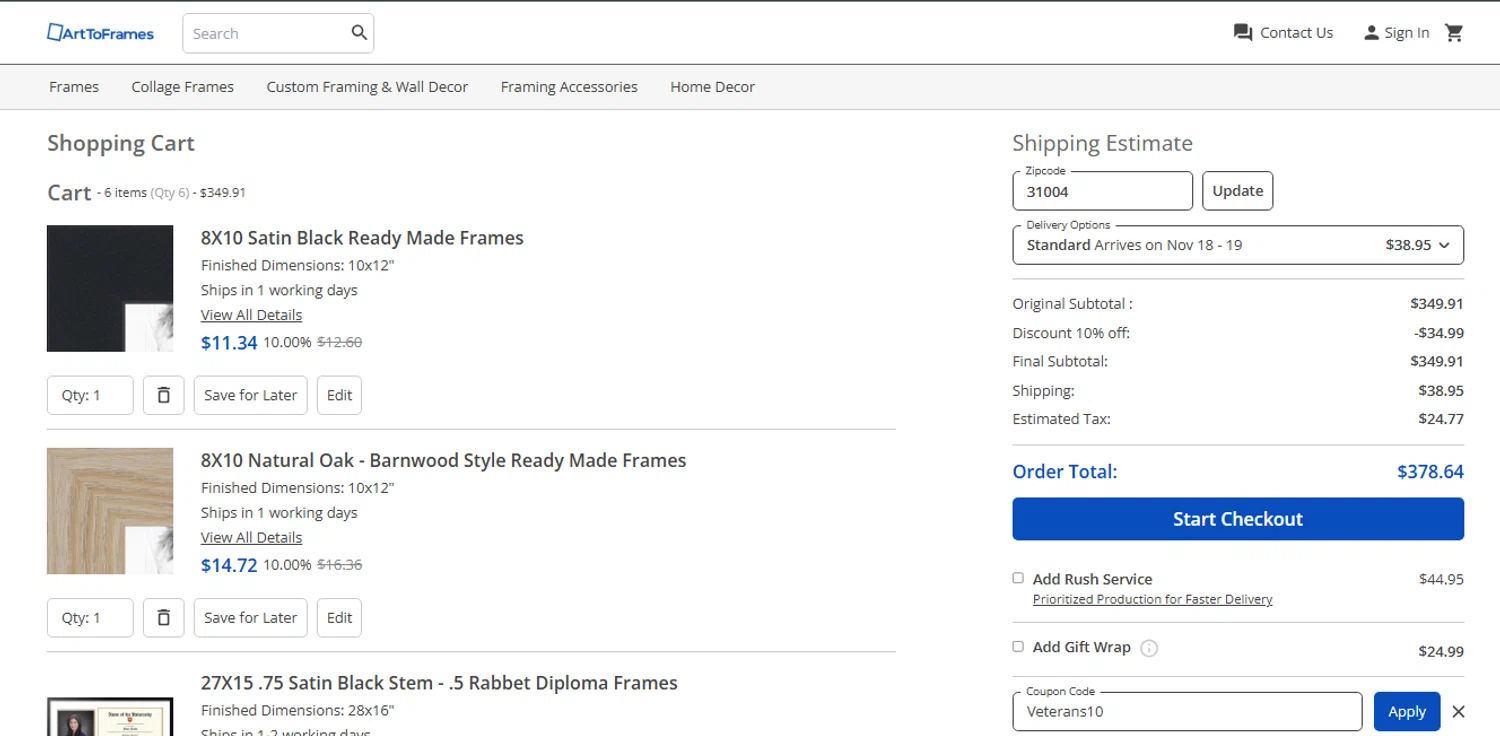1500x736 pixels.
Task: Go to Framing Accessories menu
Action: 569,87
